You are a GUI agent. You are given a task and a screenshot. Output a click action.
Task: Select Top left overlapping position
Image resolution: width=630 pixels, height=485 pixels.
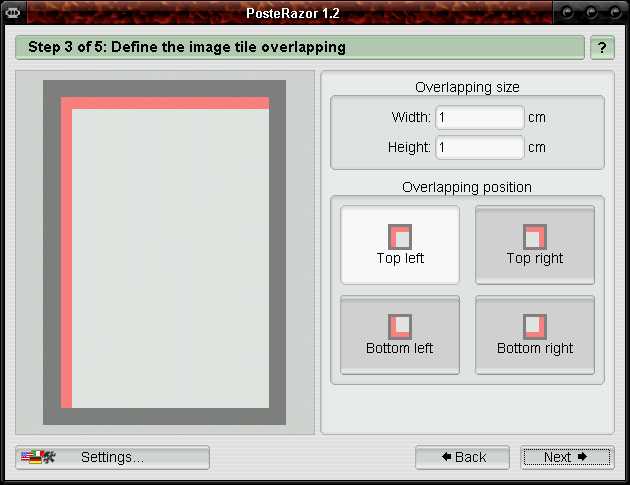click(400, 245)
